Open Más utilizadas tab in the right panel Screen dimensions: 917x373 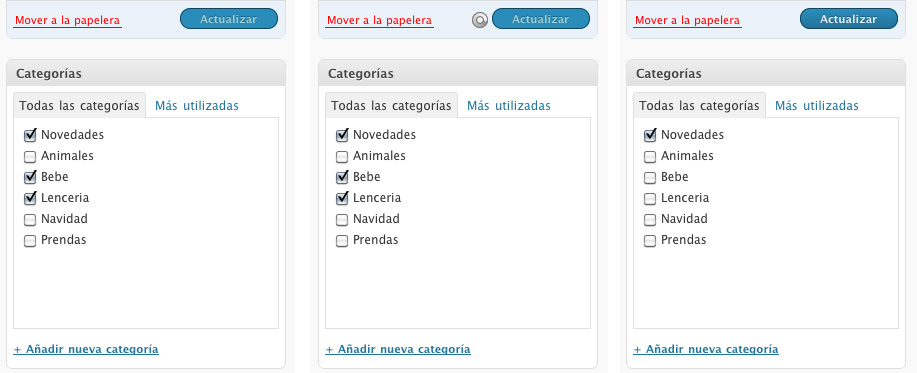[x=816, y=106]
